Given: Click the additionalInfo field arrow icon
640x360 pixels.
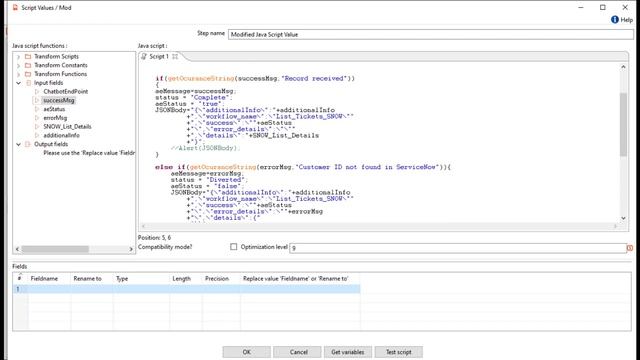Looking at the screenshot, I should 37,136.
